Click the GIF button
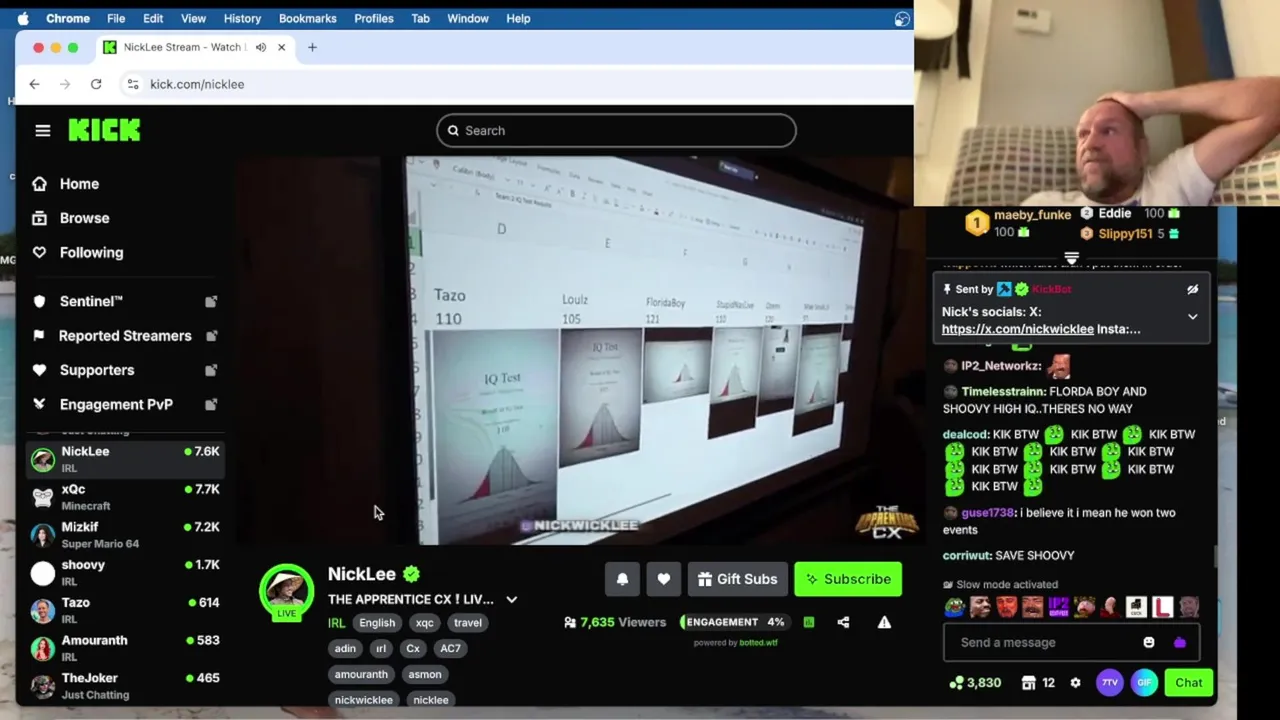The image size is (1280, 720). pyautogui.click(x=1145, y=683)
